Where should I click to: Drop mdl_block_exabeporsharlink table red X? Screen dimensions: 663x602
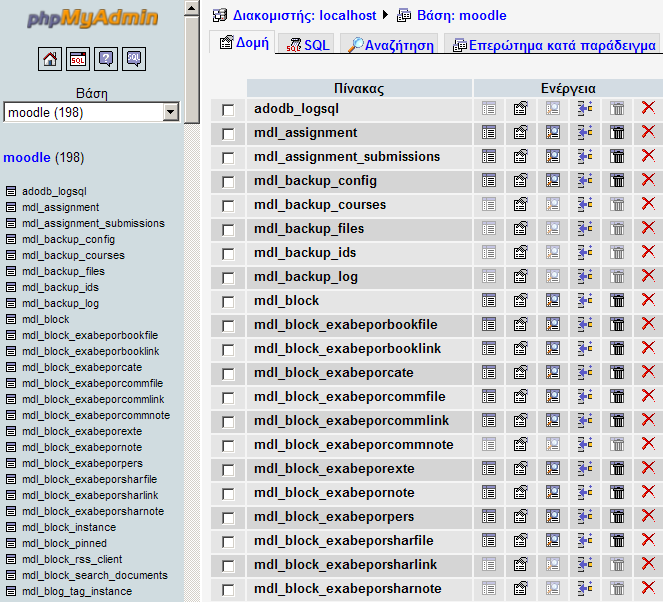[x=648, y=564]
